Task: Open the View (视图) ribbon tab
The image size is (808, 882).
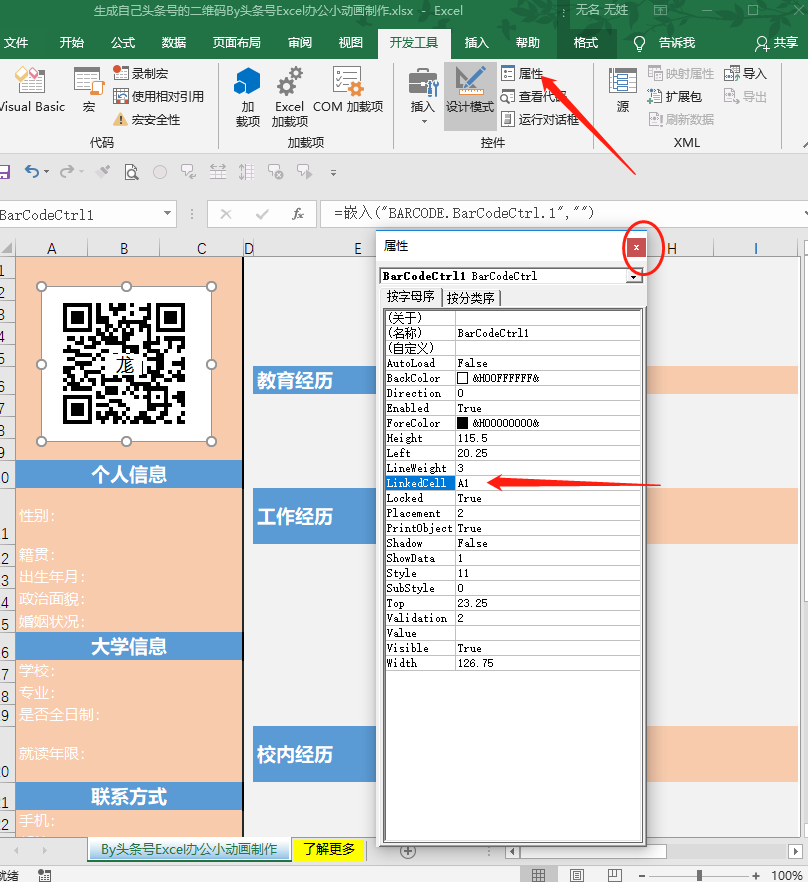Action: coord(351,43)
